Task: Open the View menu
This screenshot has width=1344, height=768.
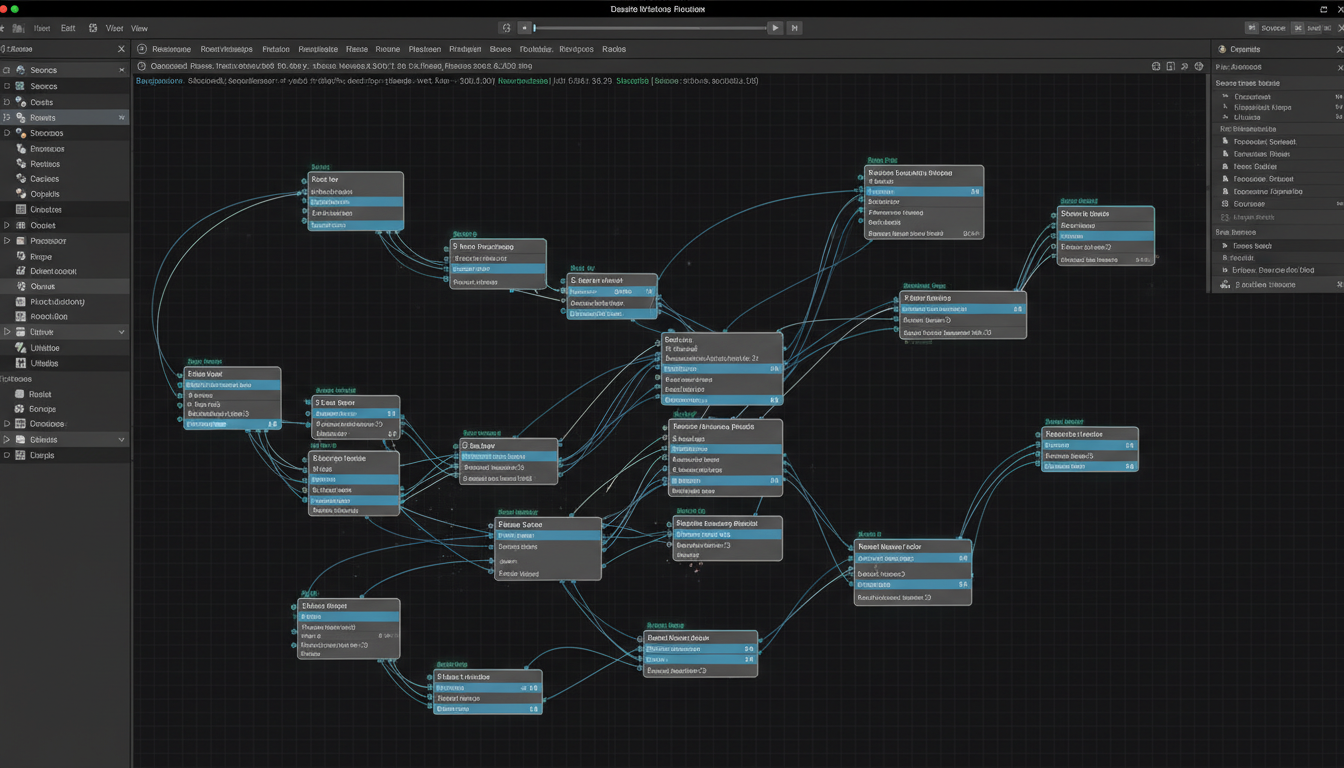Action: 139,28
